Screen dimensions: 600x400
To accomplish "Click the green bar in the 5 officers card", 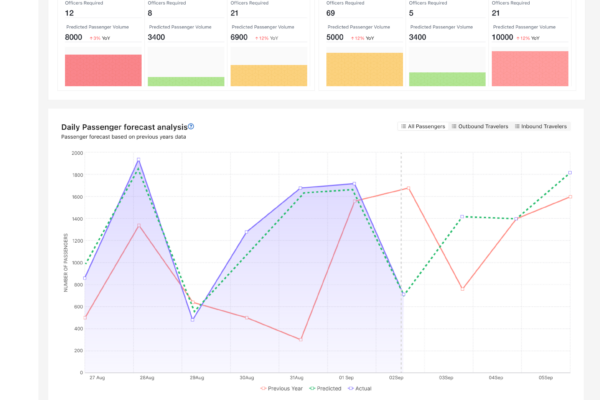I will click(447, 79).
